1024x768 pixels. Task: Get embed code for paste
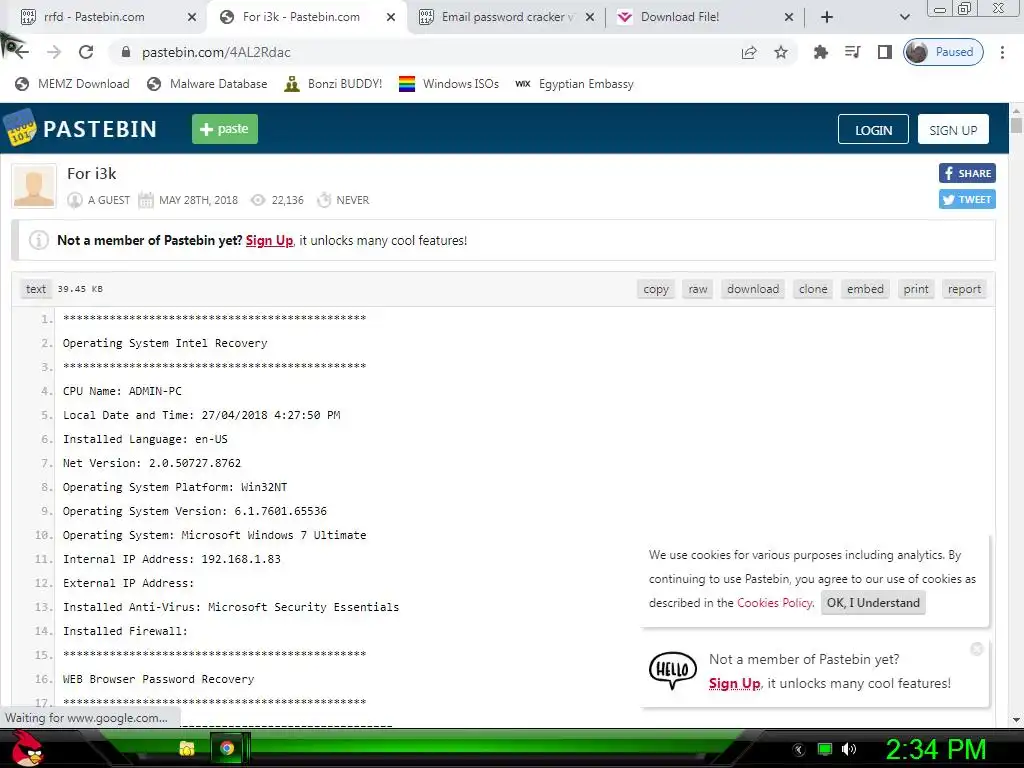865,289
